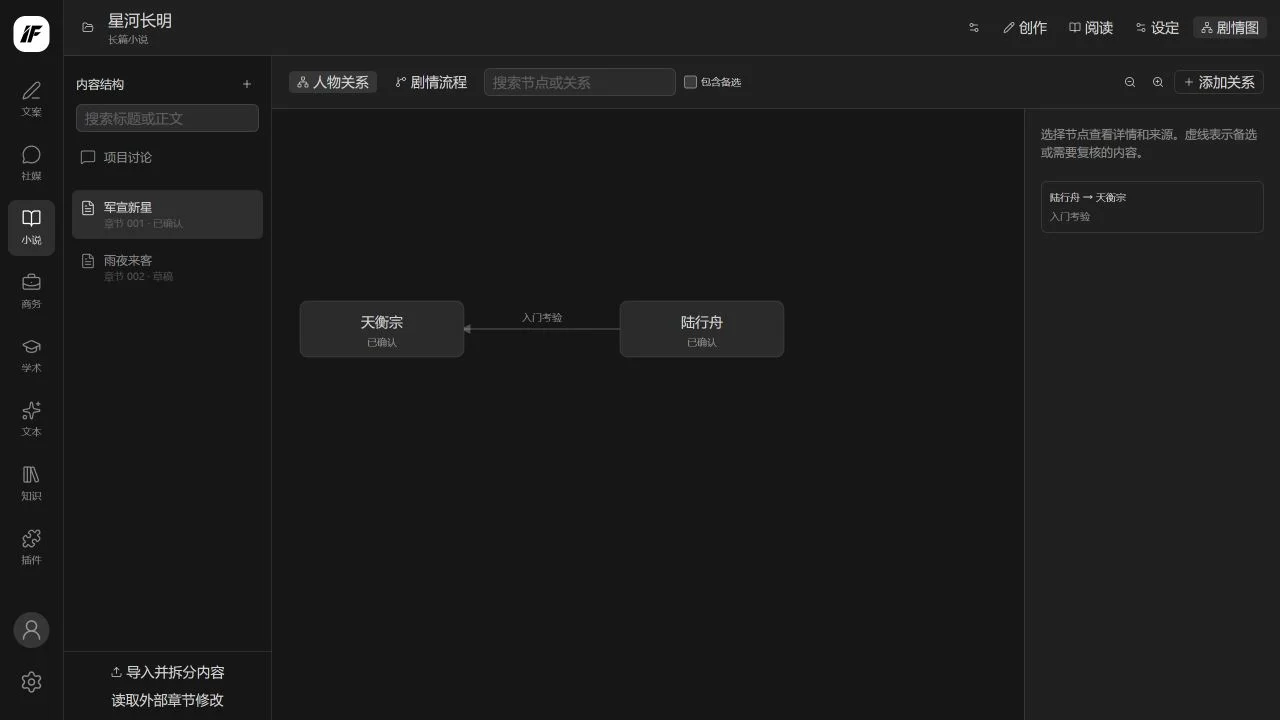The height and width of the screenshot is (720, 1280).
Task: Zoom in the relationship graph
Action: tap(1158, 82)
